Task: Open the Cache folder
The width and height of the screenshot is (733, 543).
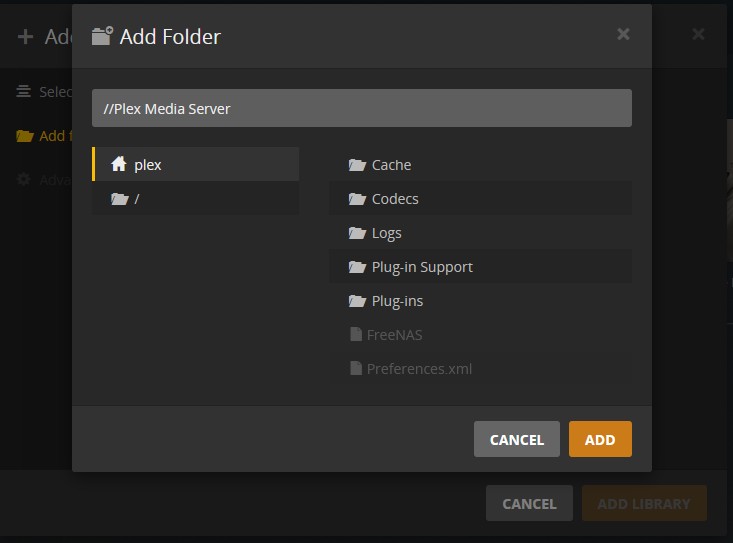Action: pos(481,164)
